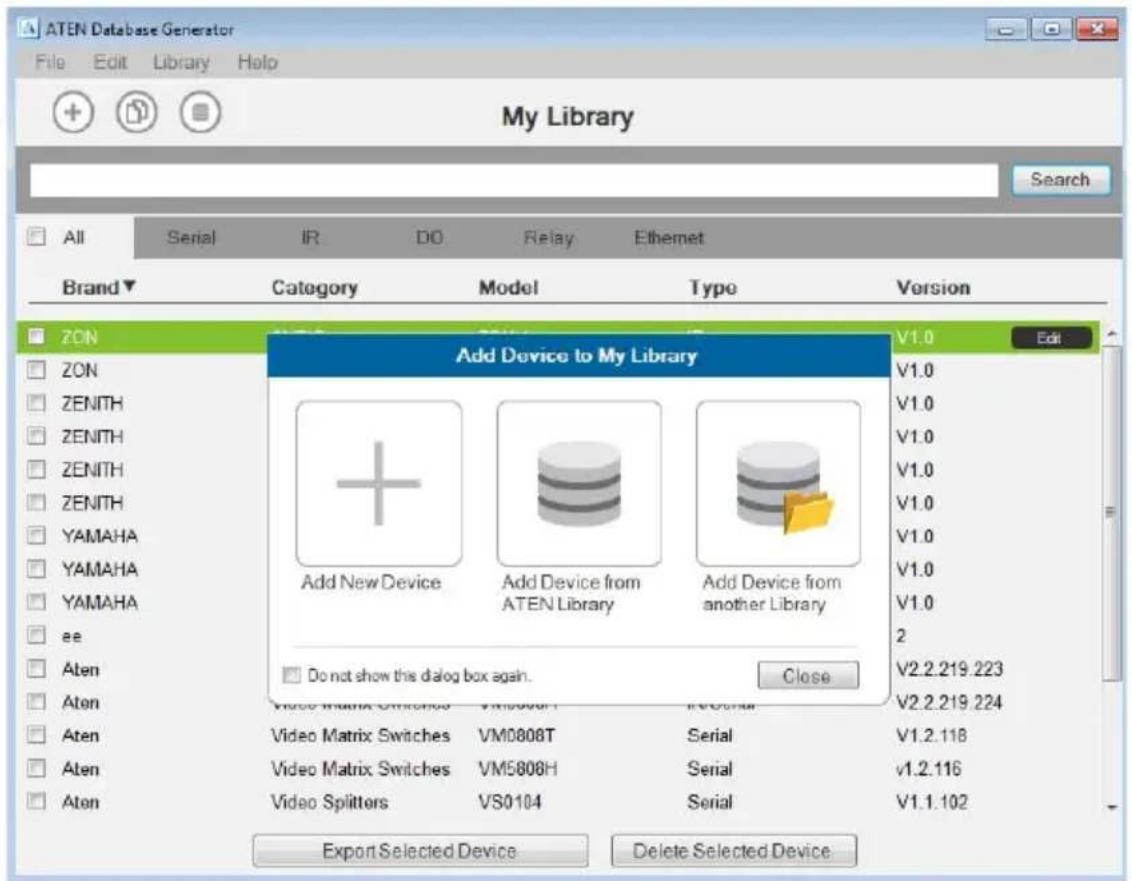Click the Search button
The width and height of the screenshot is (1132, 881).
(x=1060, y=180)
